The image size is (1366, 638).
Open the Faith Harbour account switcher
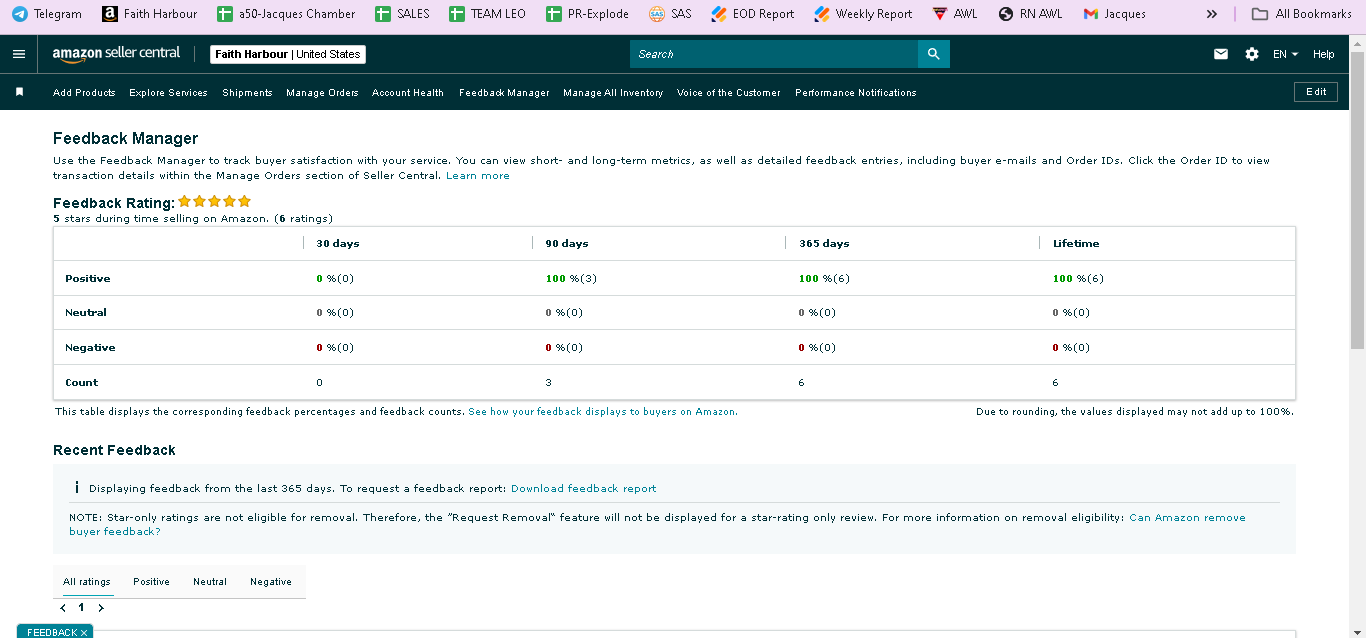288,54
